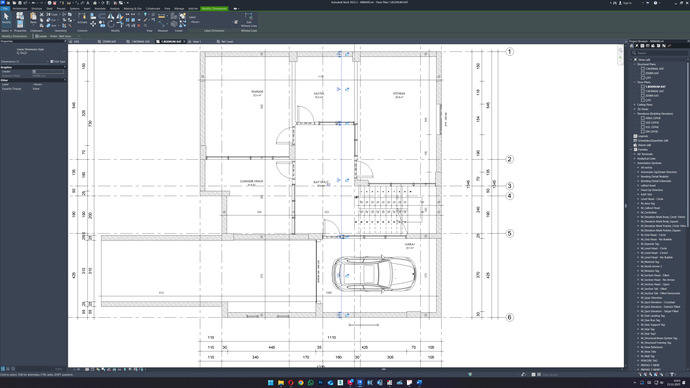Click Edit Type button in Properties
Viewport: 690px width, 388px height.
coord(58,62)
